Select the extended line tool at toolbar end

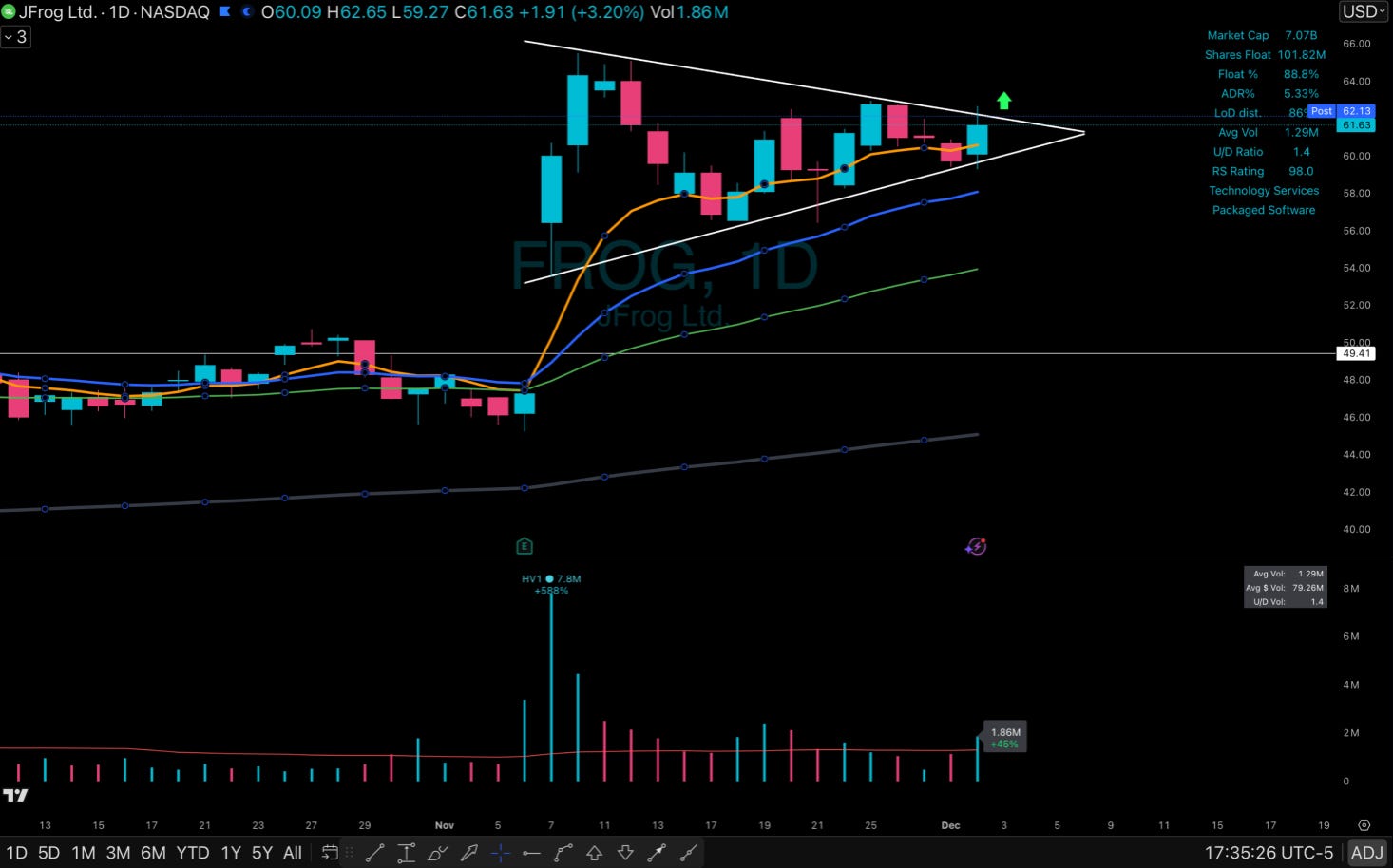coord(688,853)
